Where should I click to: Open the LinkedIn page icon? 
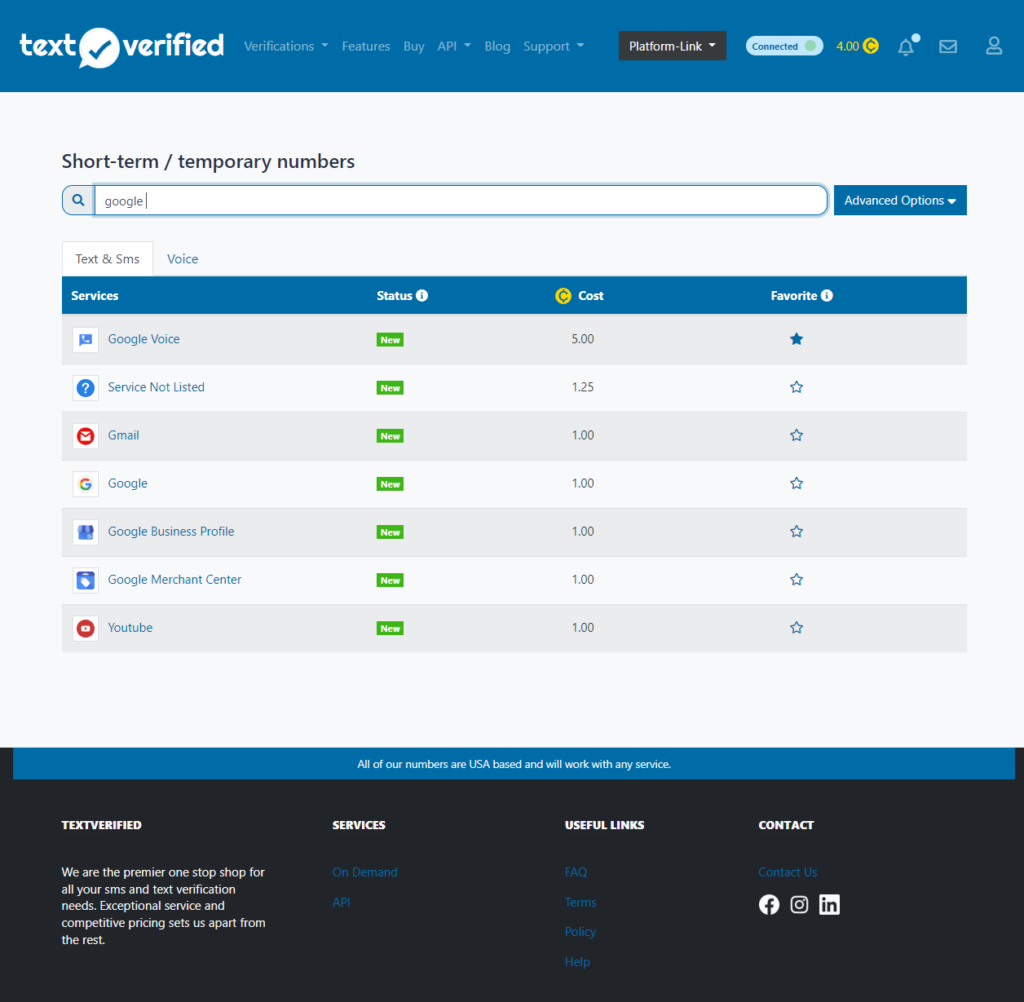(x=829, y=905)
